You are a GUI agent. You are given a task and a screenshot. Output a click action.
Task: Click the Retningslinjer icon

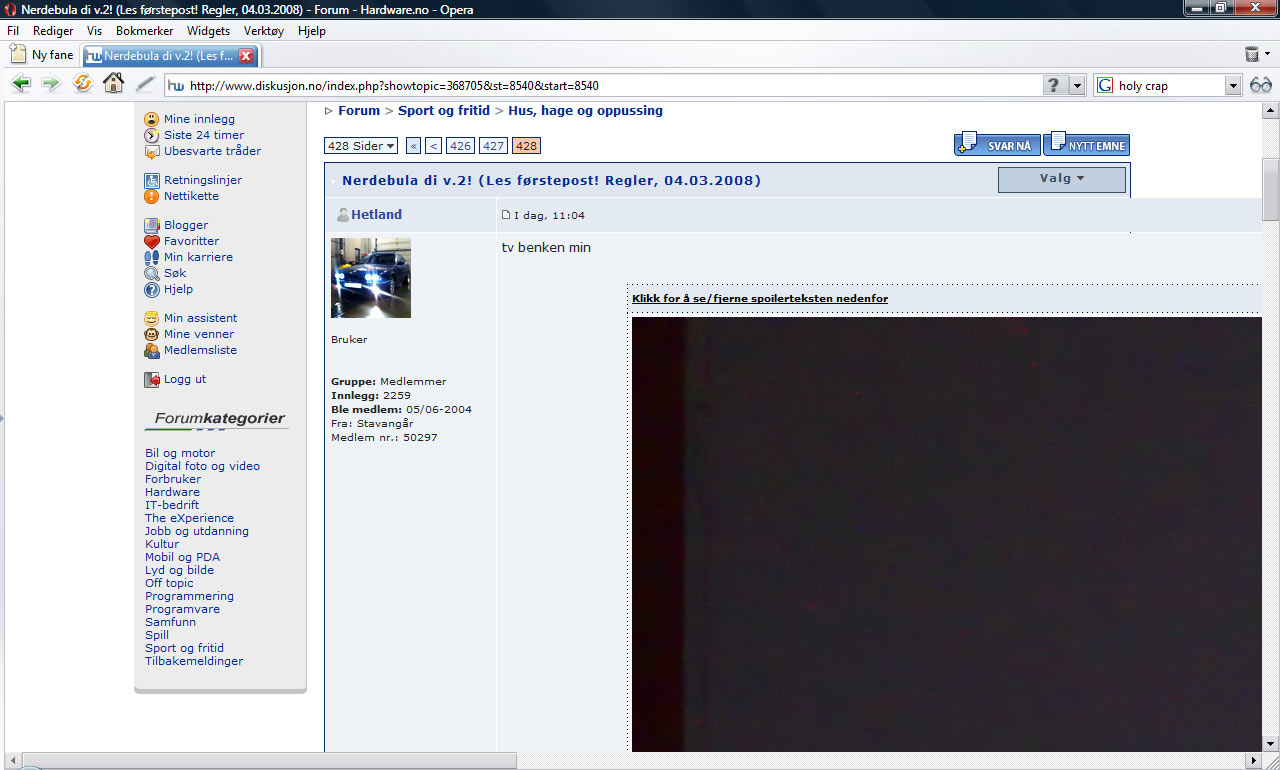(152, 180)
